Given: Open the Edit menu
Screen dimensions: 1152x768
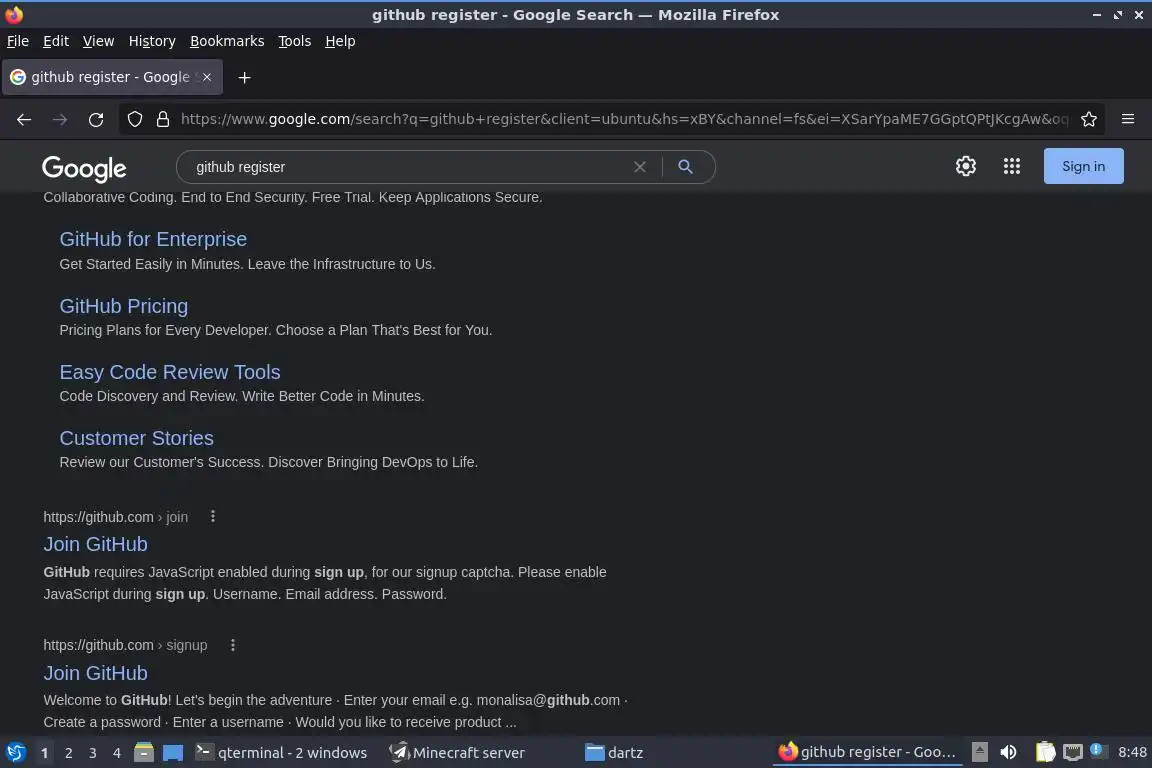Looking at the screenshot, I should [x=56, y=41].
